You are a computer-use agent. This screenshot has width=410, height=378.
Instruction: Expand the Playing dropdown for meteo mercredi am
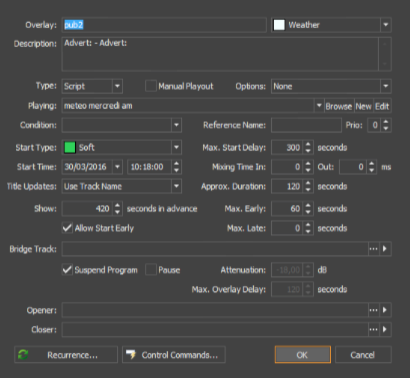tap(319, 106)
